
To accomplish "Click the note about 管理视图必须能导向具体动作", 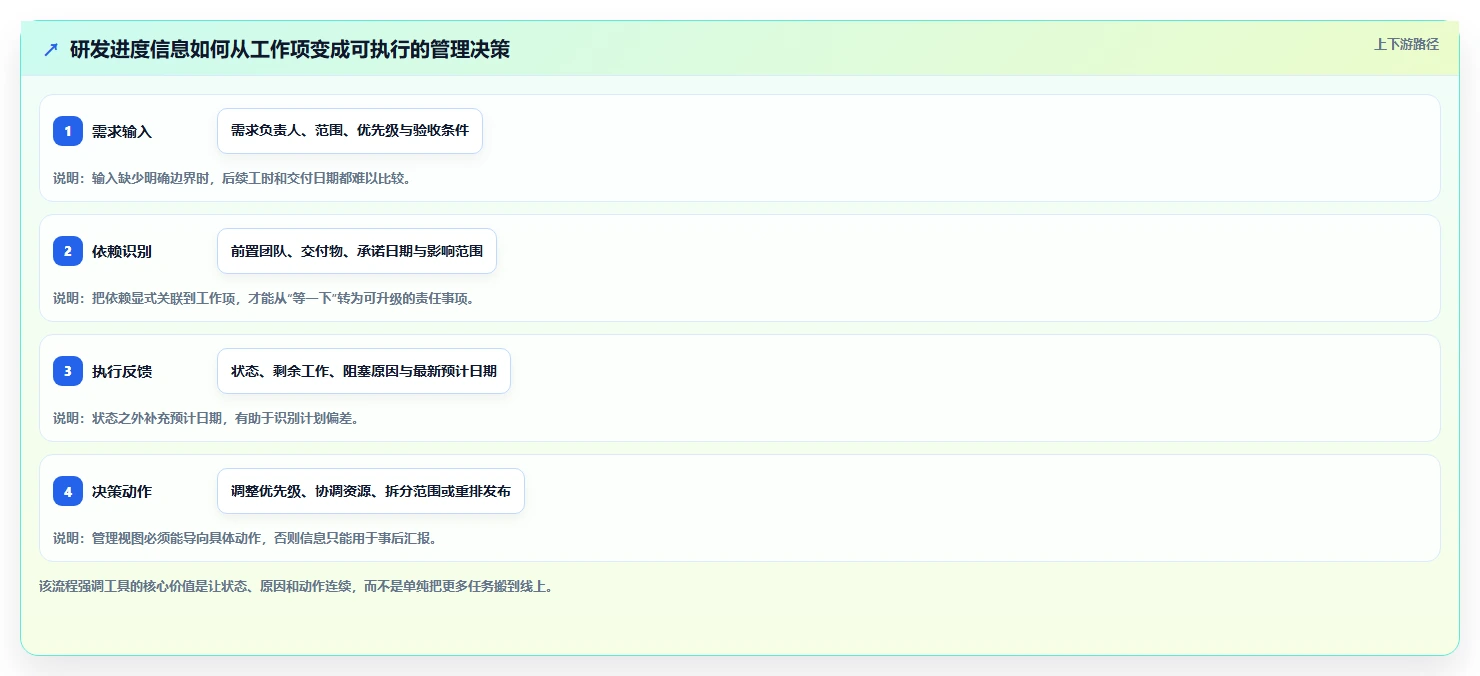I will [245, 538].
